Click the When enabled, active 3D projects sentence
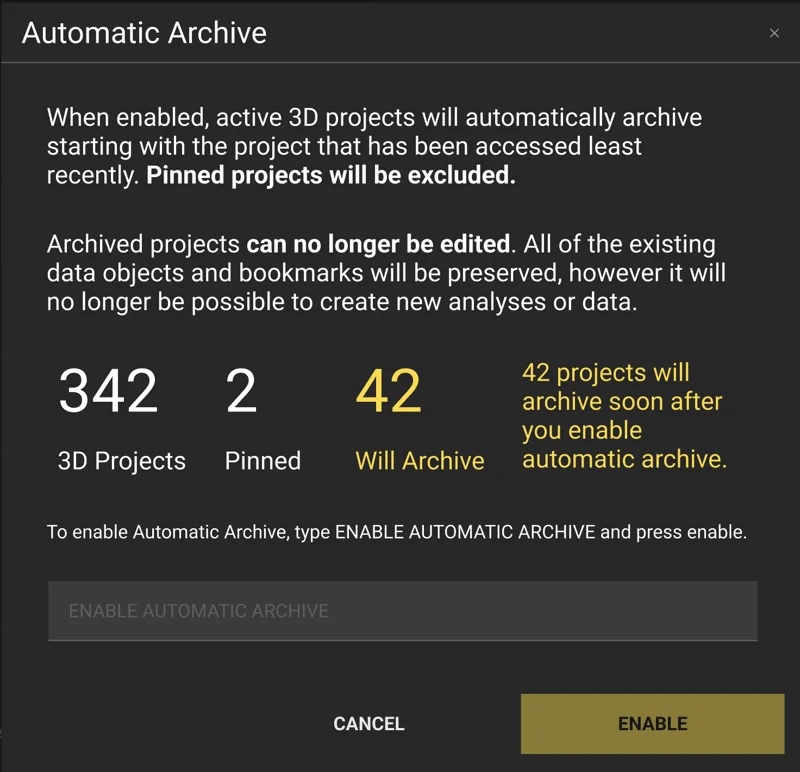800x772 pixels. tap(374, 118)
